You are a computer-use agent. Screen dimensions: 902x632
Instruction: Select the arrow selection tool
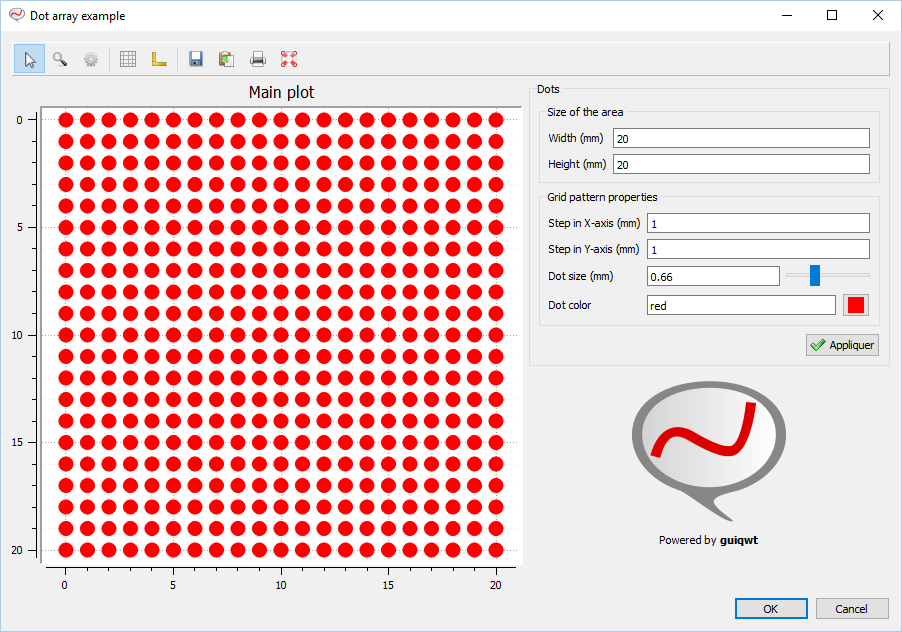(29, 59)
